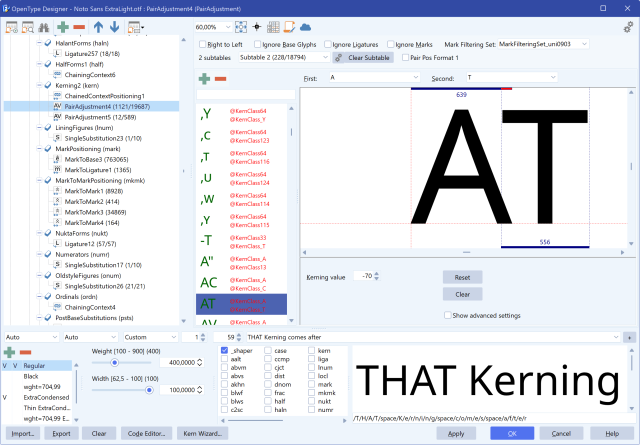The image size is (640, 445).
Task: Click the Reset button
Action: pyautogui.click(x=462, y=277)
